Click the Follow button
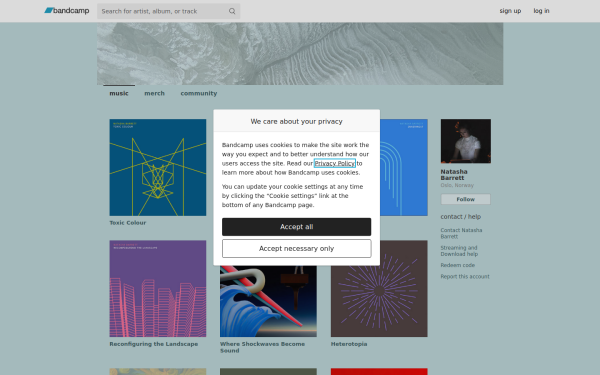This screenshot has height=375, width=600. [466, 199]
